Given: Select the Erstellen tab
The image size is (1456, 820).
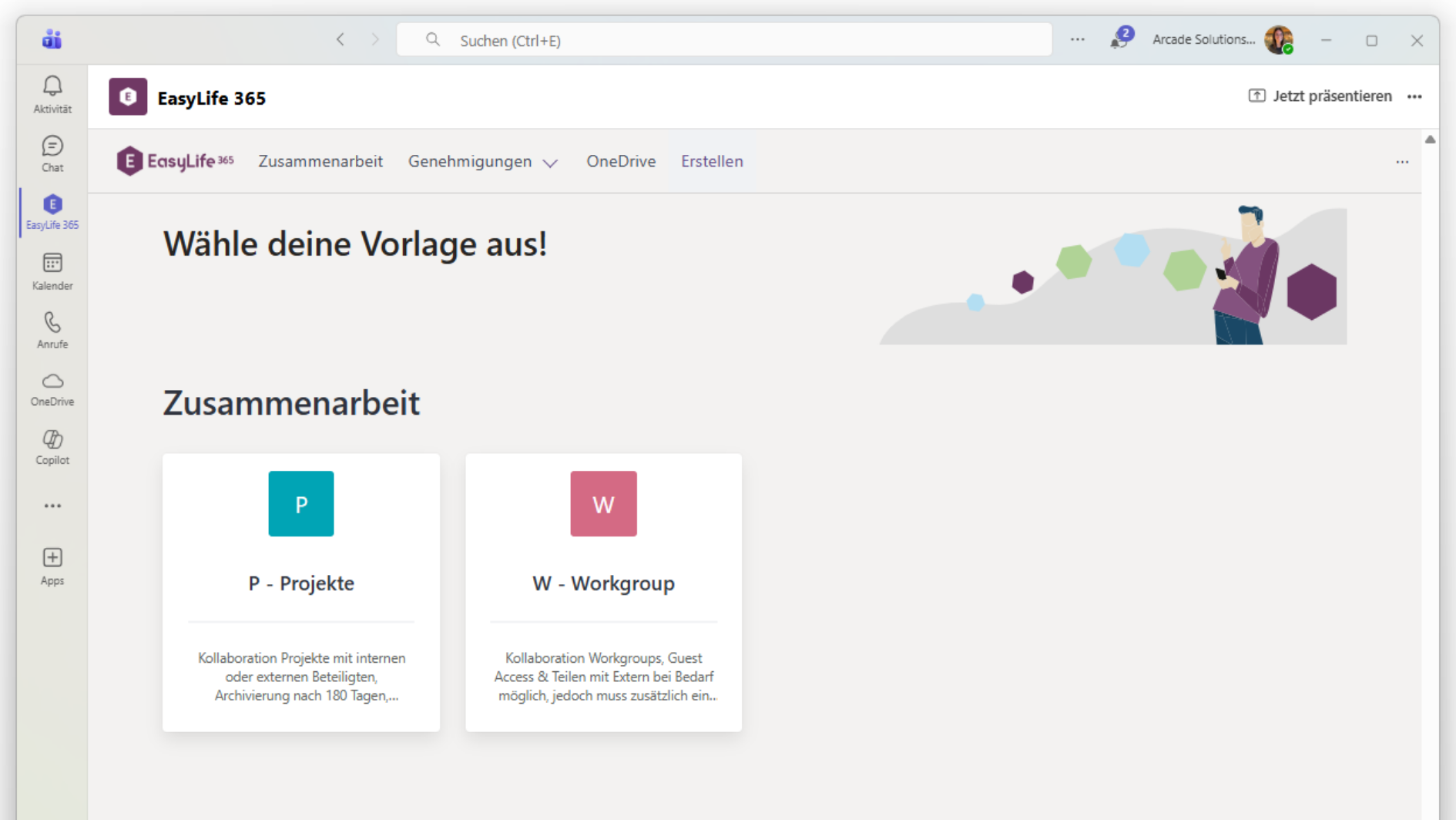Looking at the screenshot, I should [712, 162].
